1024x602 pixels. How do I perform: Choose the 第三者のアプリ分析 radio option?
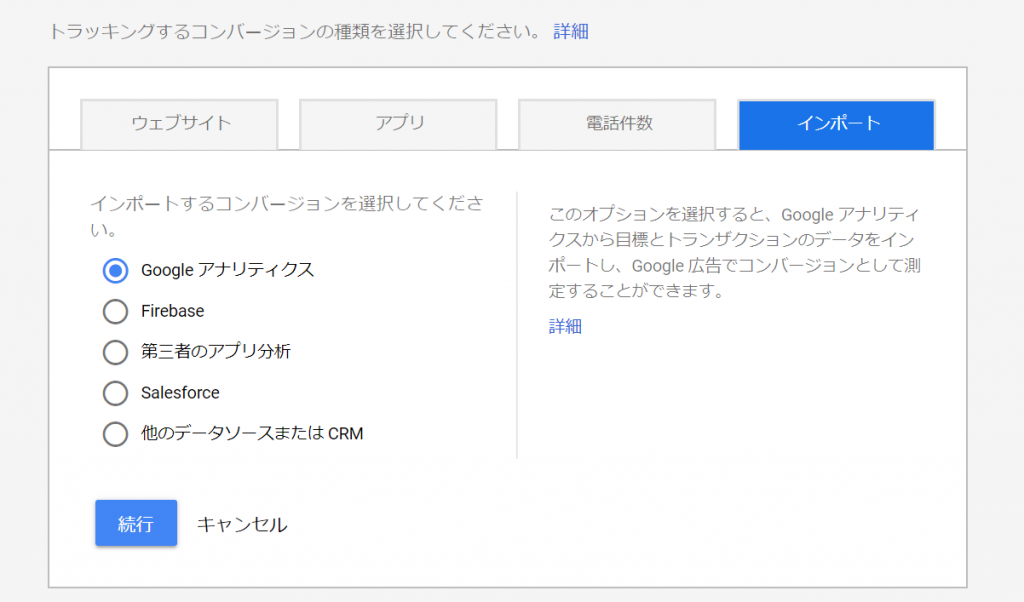coord(116,352)
